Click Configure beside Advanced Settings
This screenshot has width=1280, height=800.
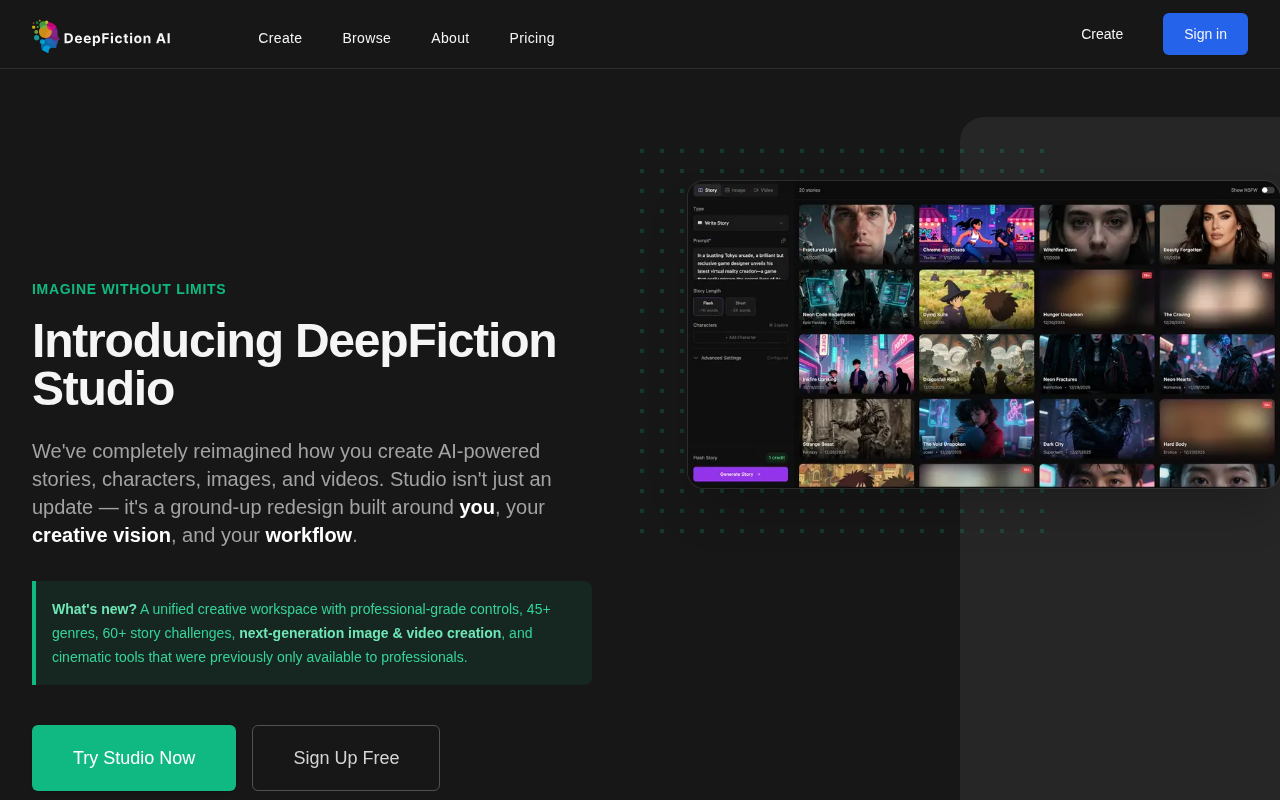point(778,357)
